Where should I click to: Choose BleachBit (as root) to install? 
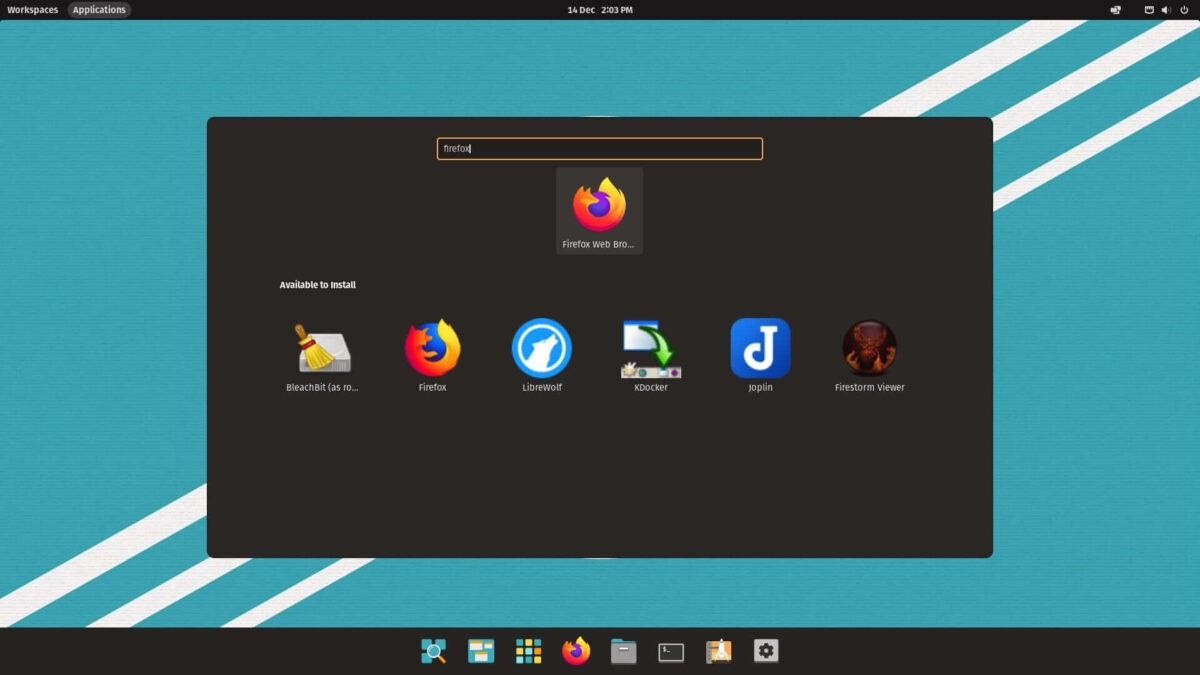322,350
